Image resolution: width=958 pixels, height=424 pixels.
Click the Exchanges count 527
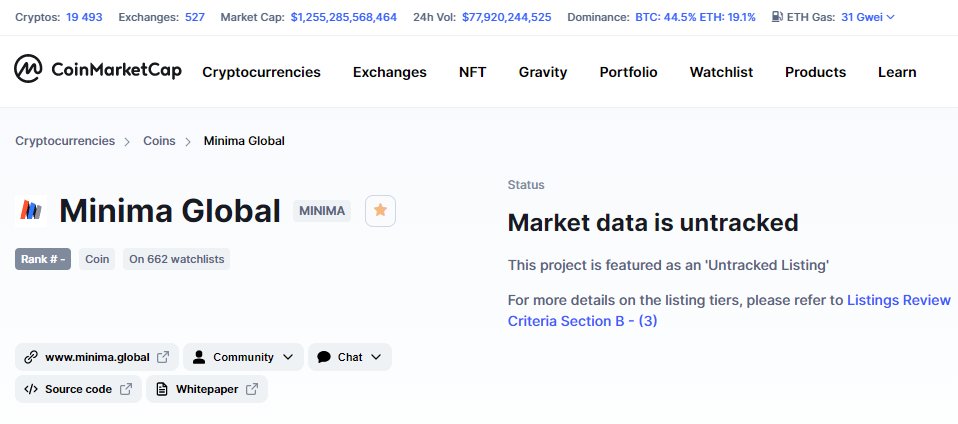195,17
